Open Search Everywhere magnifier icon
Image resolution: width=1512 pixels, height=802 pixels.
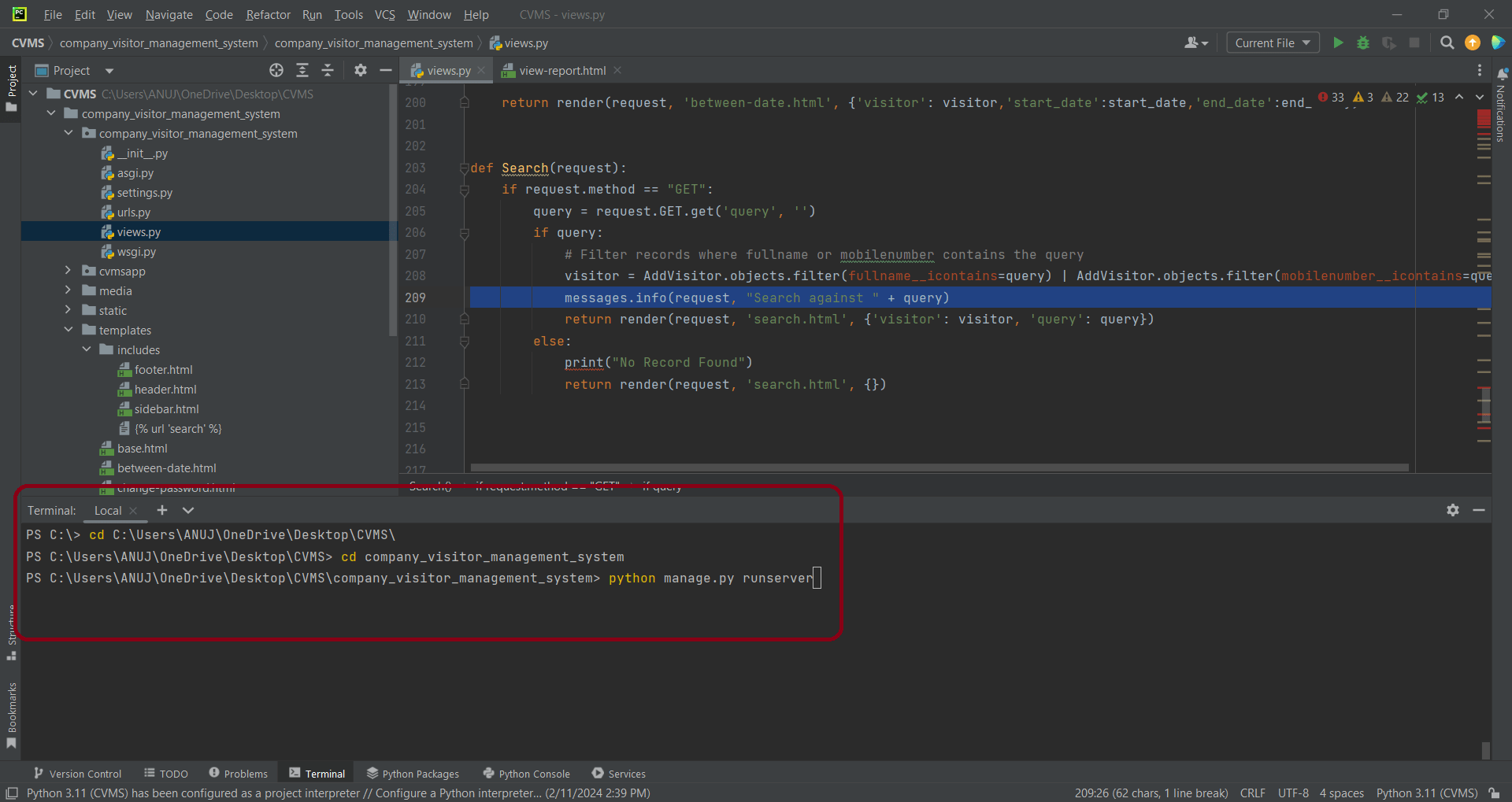1447,43
